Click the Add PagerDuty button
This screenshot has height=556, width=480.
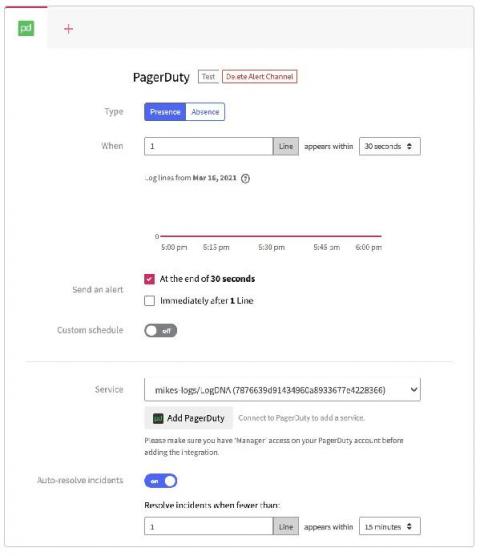[x=189, y=418]
